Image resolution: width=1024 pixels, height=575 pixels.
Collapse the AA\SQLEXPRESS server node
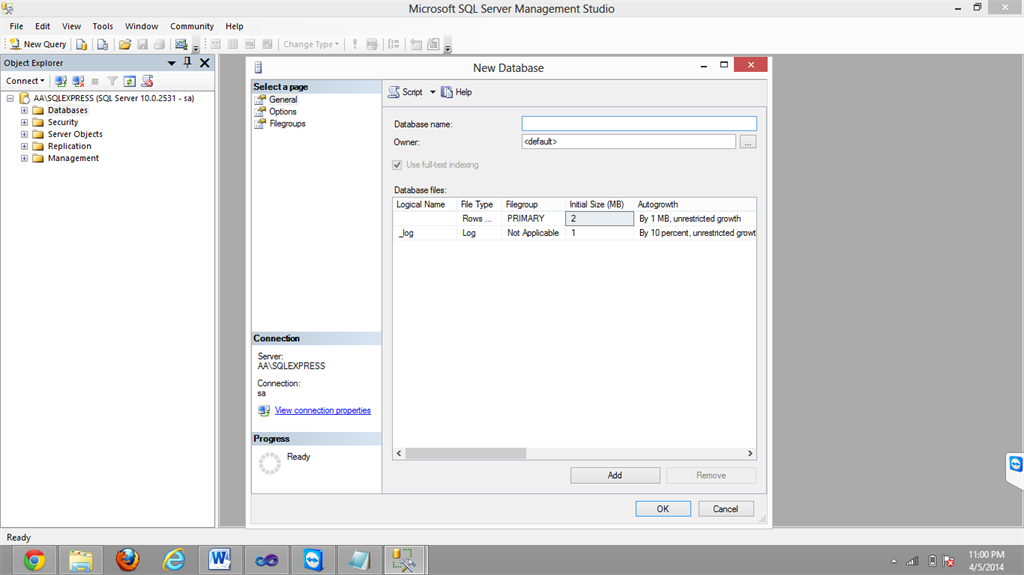pyautogui.click(x=10, y=99)
